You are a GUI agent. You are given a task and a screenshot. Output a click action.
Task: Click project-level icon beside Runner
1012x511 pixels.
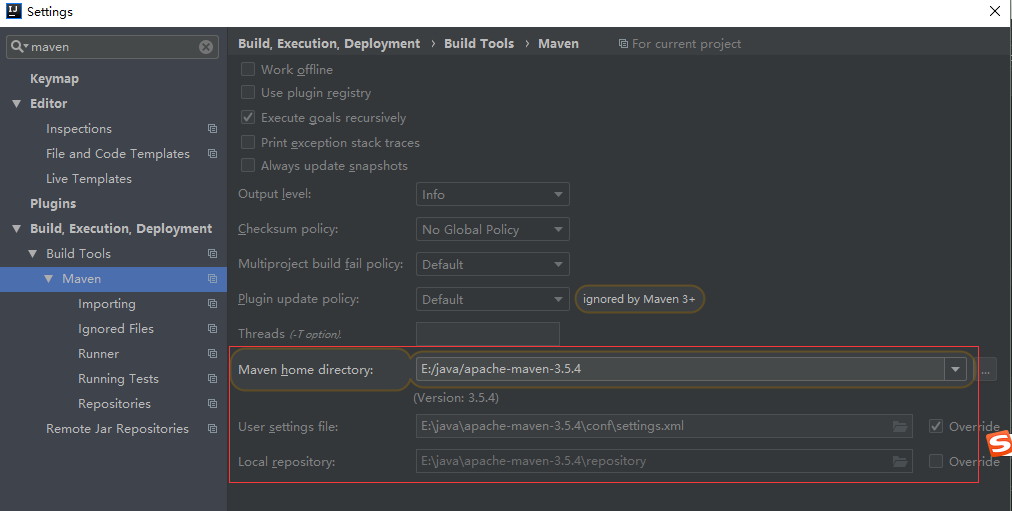point(212,354)
